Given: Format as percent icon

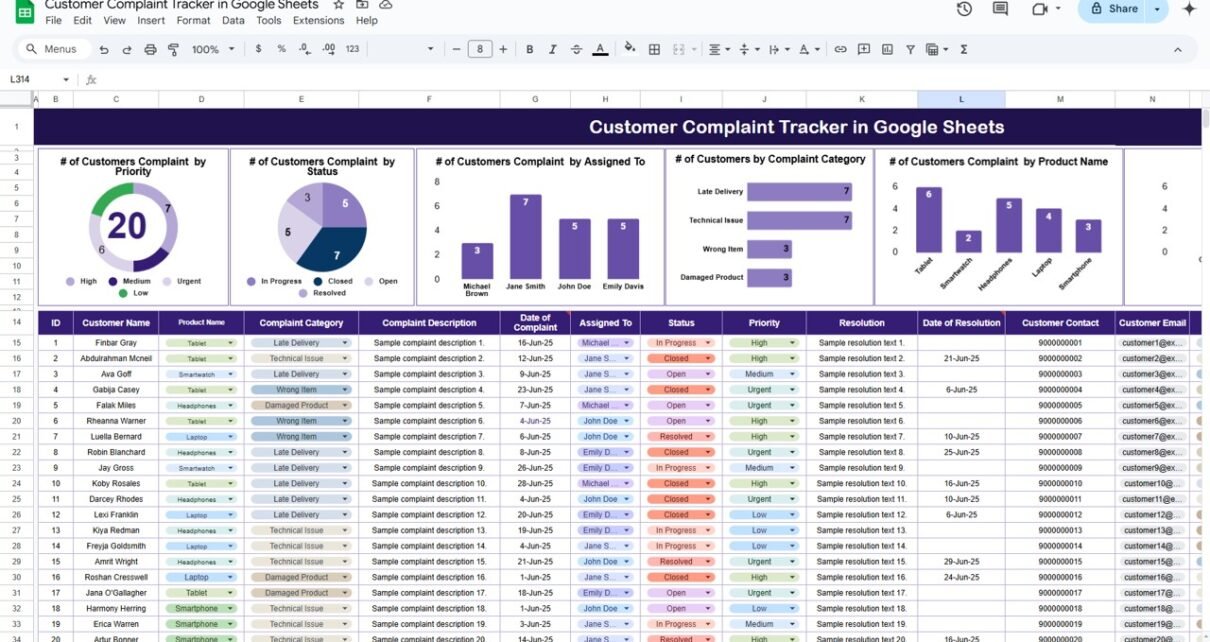Looking at the screenshot, I should click(x=281, y=49).
